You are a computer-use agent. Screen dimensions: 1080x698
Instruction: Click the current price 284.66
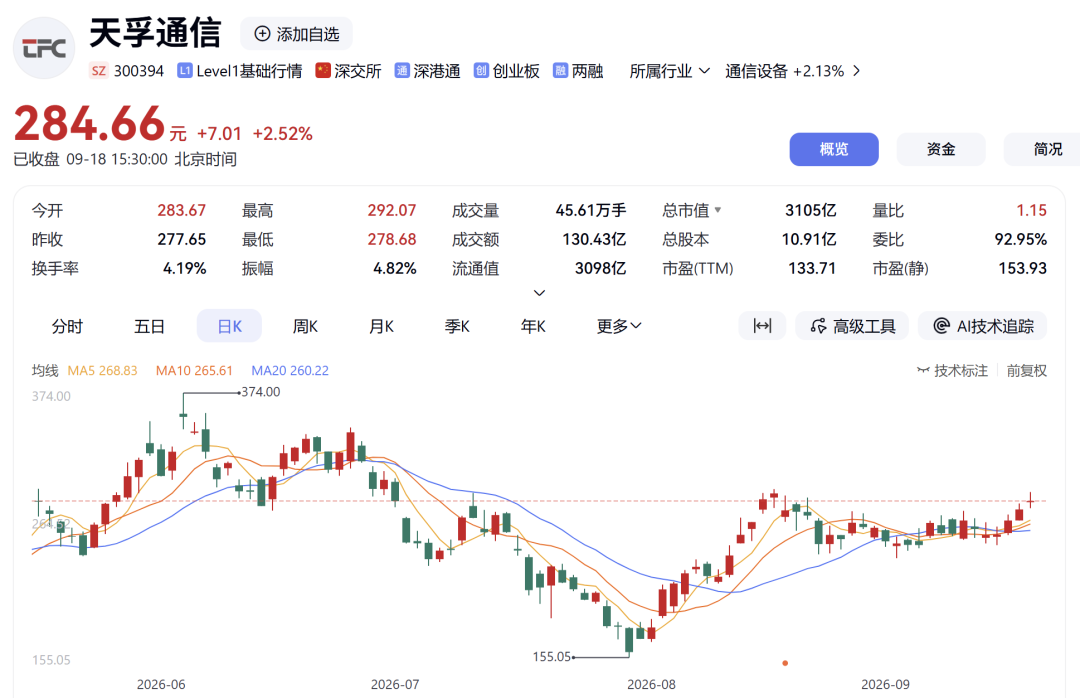click(89, 124)
